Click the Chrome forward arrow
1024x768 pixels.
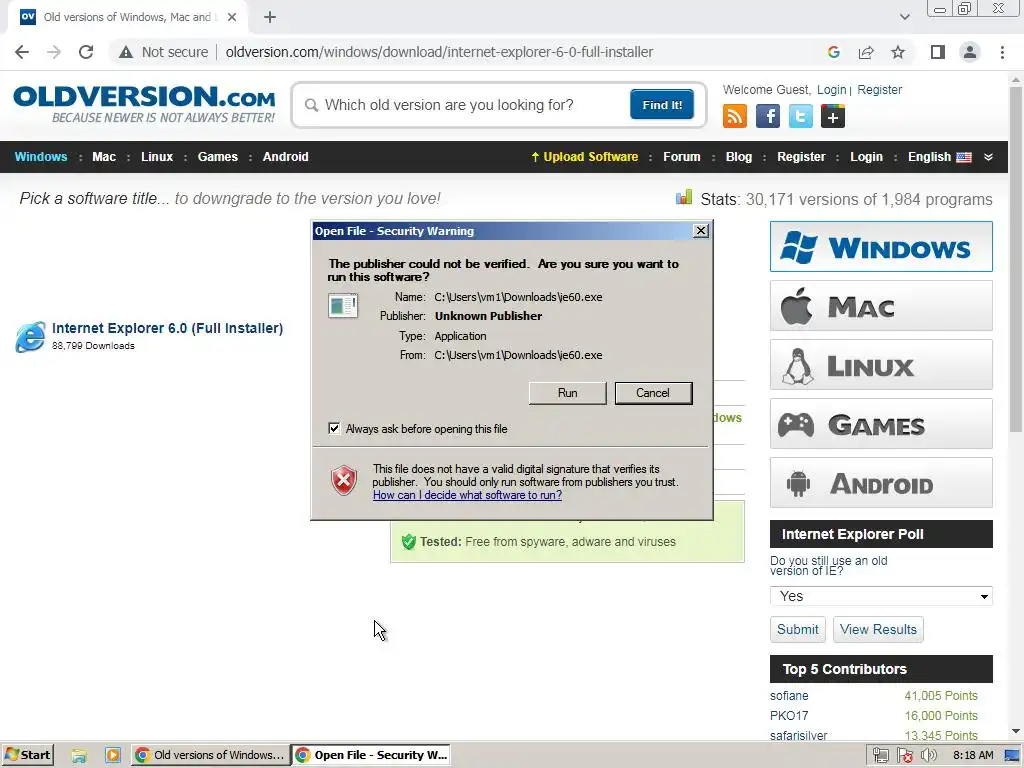pos(54,52)
